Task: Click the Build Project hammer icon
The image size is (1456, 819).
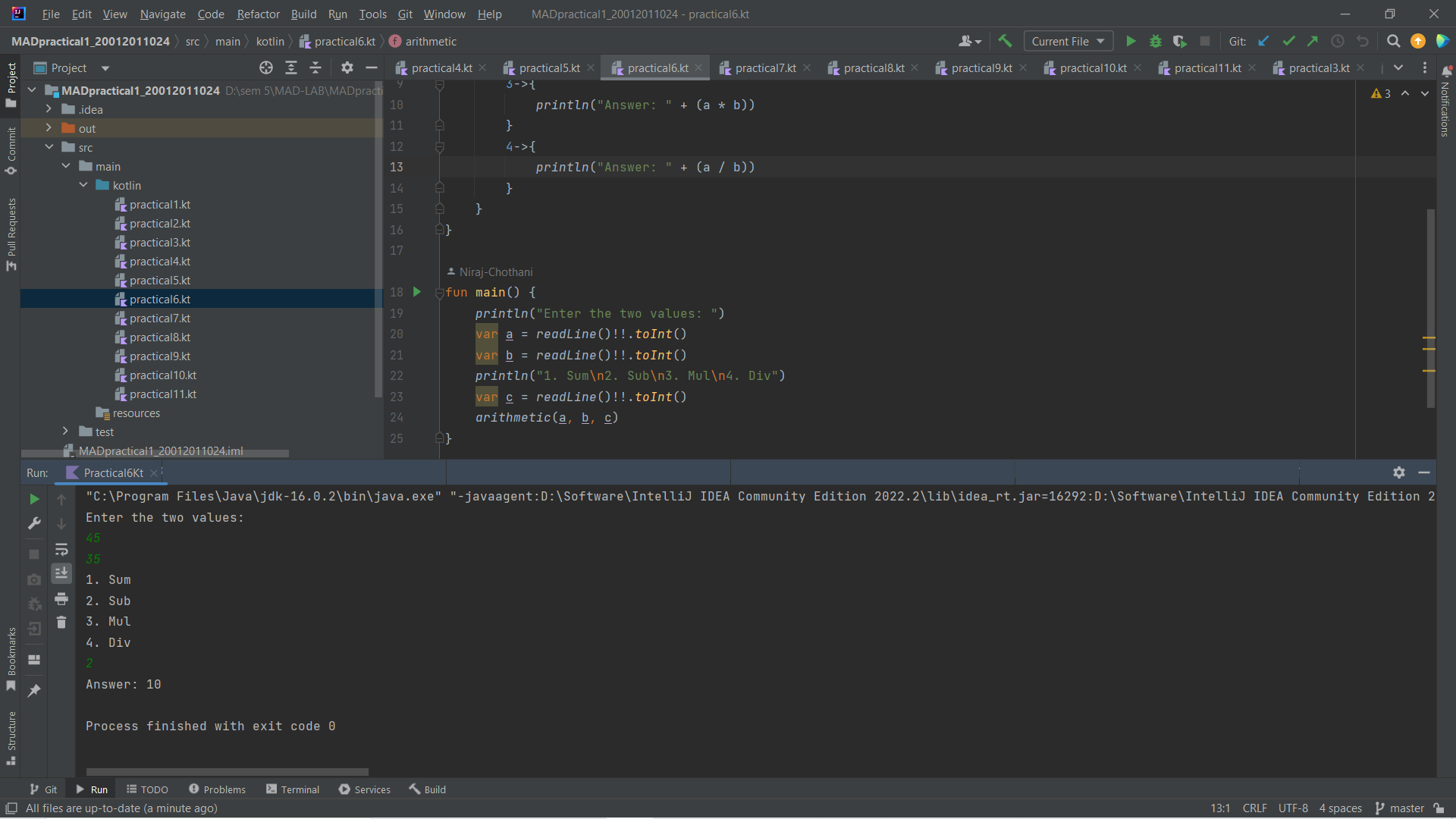Action: pyautogui.click(x=1005, y=41)
